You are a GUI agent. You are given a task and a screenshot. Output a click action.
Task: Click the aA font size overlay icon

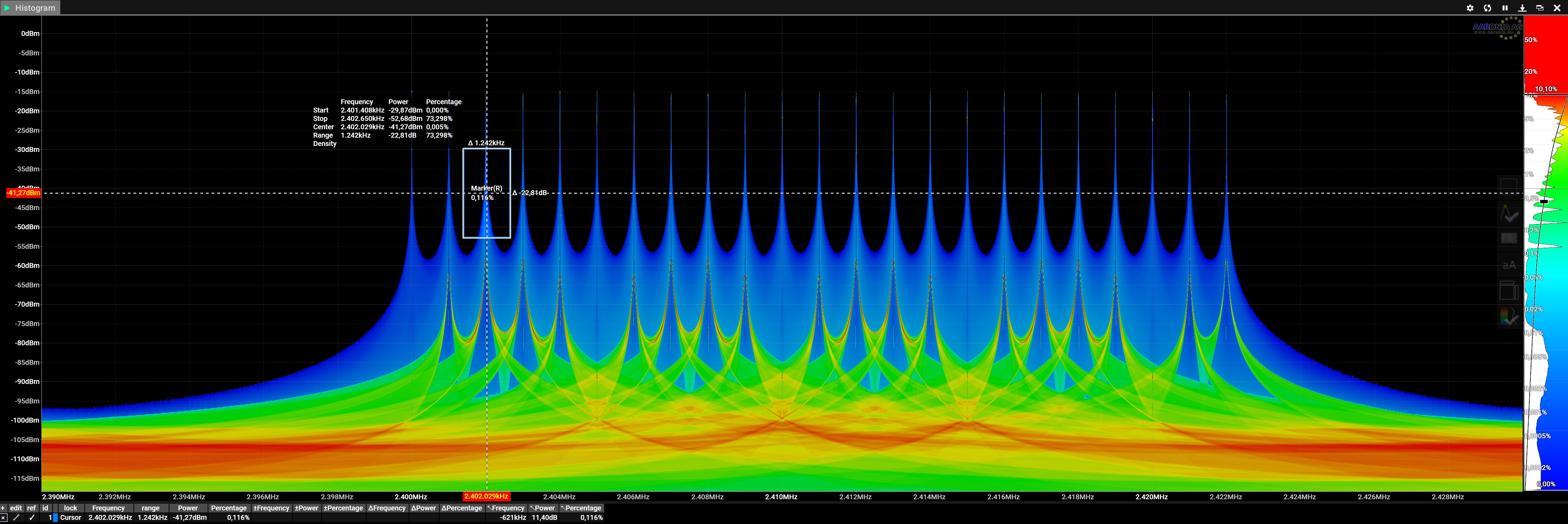coord(1509,265)
